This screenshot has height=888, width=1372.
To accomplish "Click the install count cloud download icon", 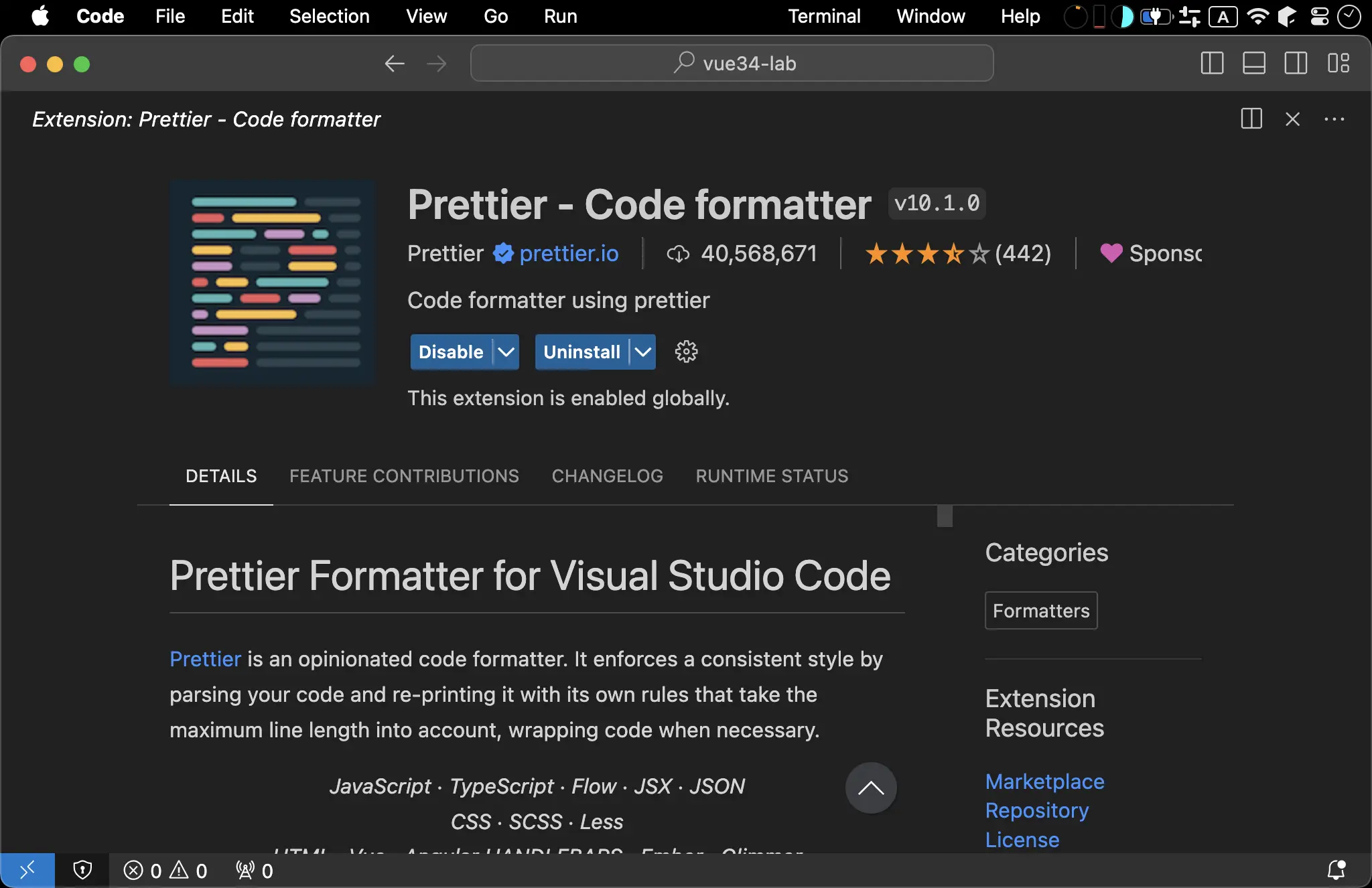I will 678,254.
